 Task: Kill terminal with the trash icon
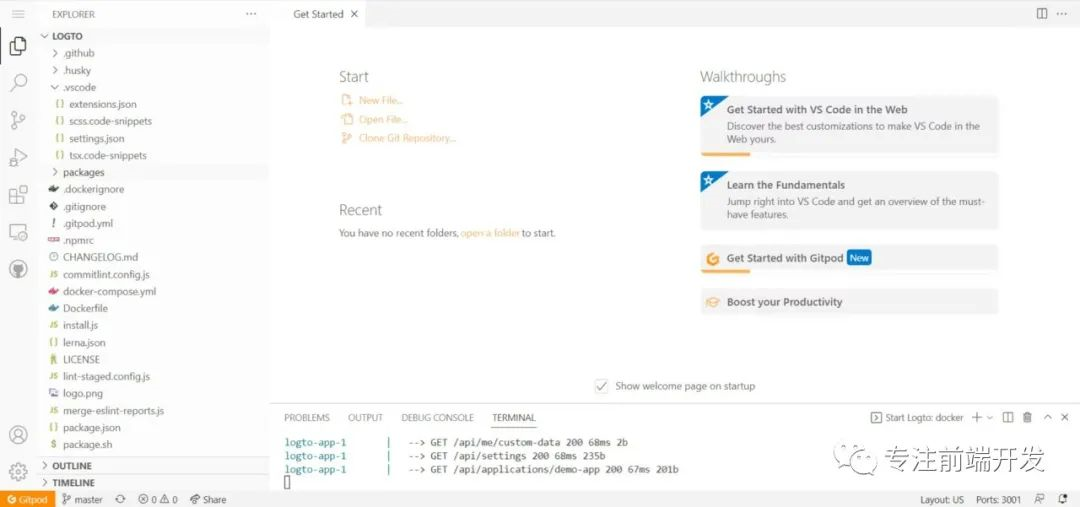tap(1027, 417)
